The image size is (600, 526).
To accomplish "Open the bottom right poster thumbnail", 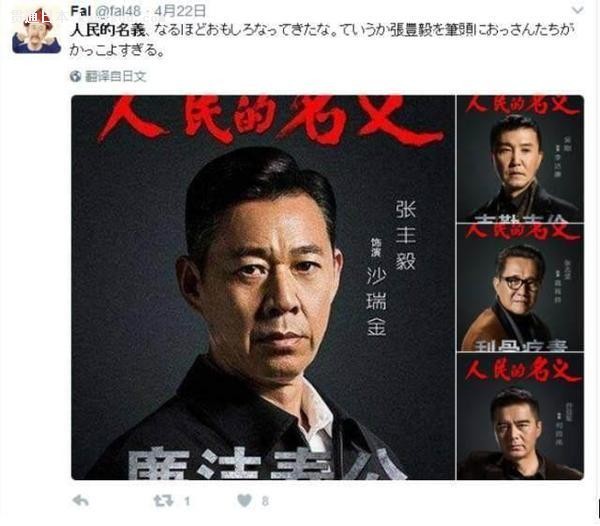I will (520, 416).
